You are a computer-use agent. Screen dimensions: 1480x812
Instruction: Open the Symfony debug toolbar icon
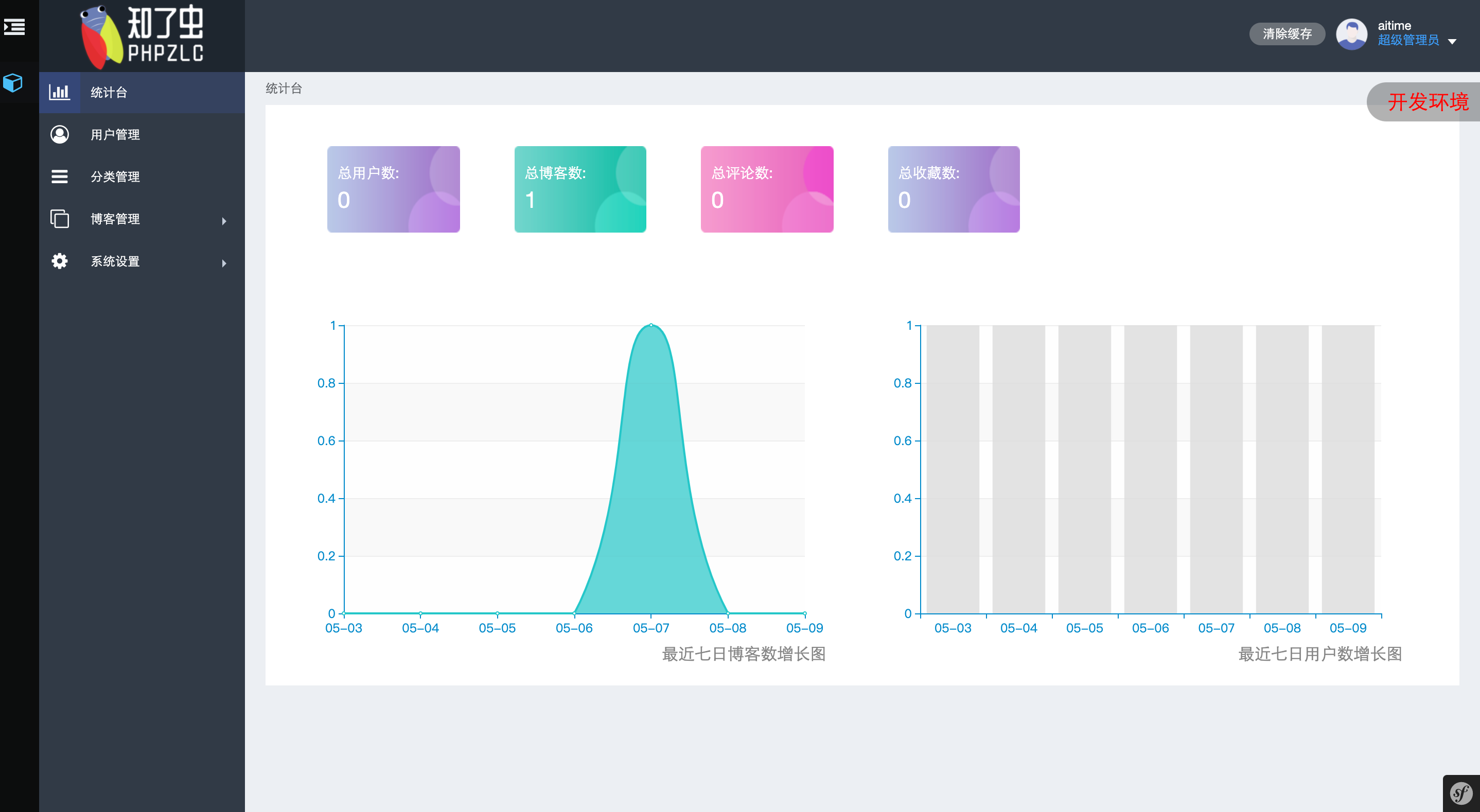tap(1460, 793)
